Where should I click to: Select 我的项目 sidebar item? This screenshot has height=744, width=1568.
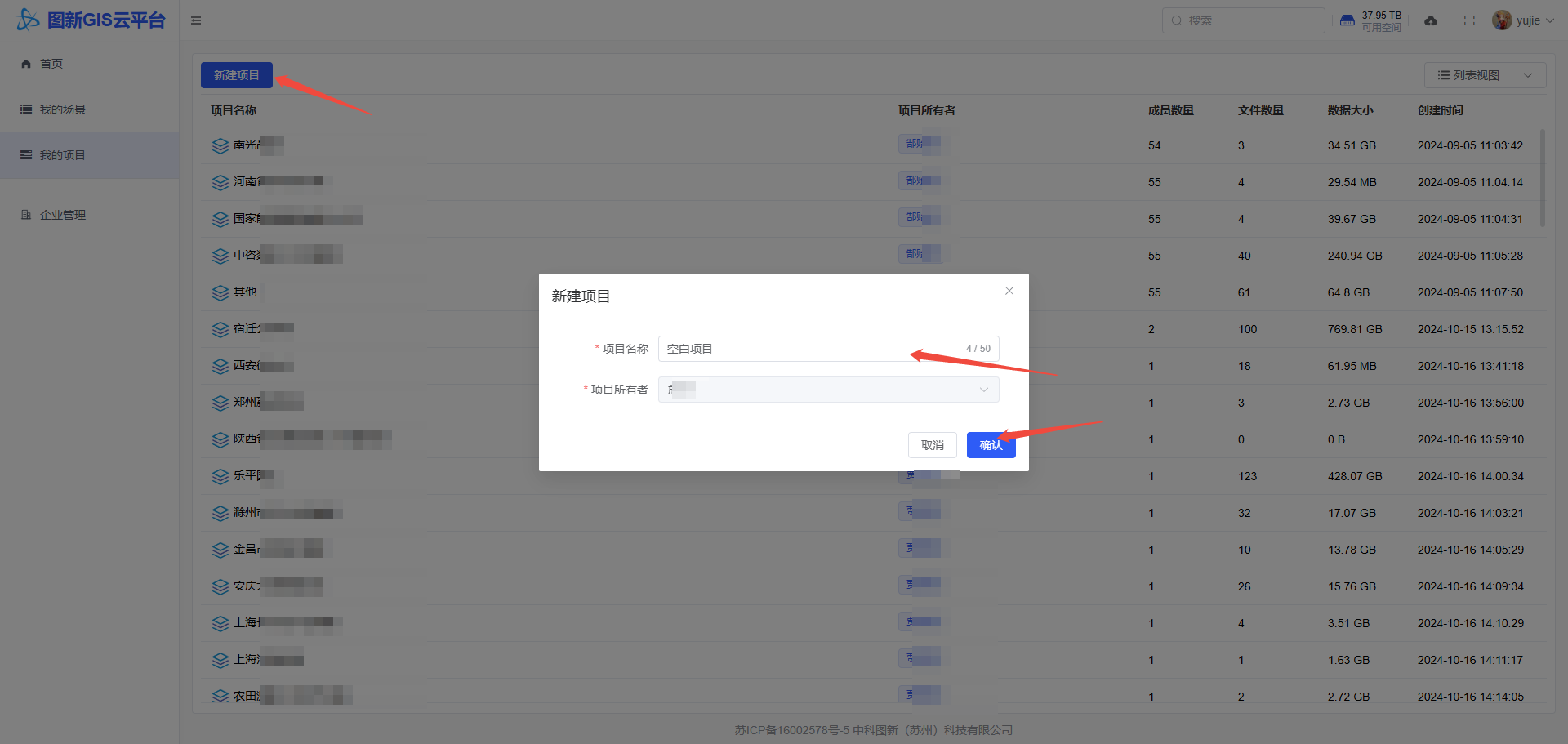point(63,155)
